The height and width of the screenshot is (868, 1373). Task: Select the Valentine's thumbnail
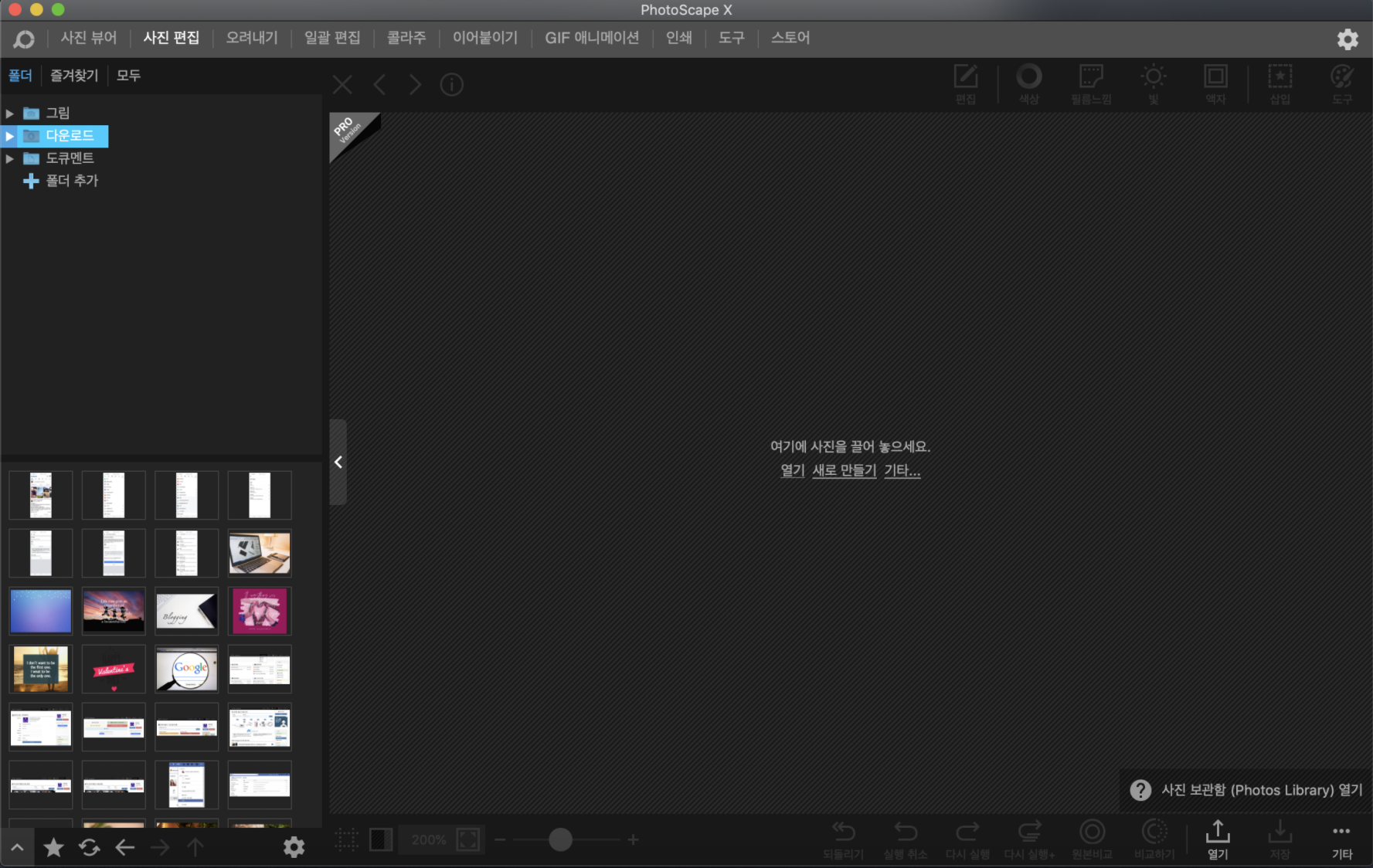[114, 669]
